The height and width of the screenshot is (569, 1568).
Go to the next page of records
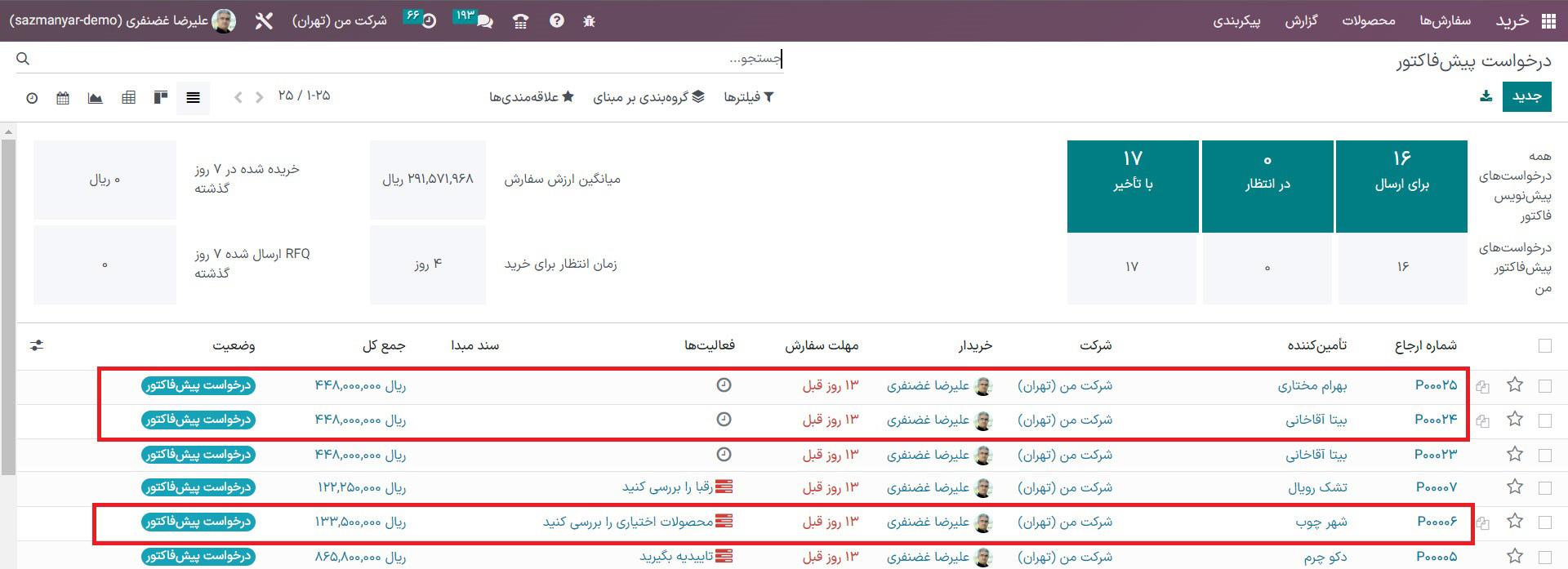pyautogui.click(x=259, y=97)
